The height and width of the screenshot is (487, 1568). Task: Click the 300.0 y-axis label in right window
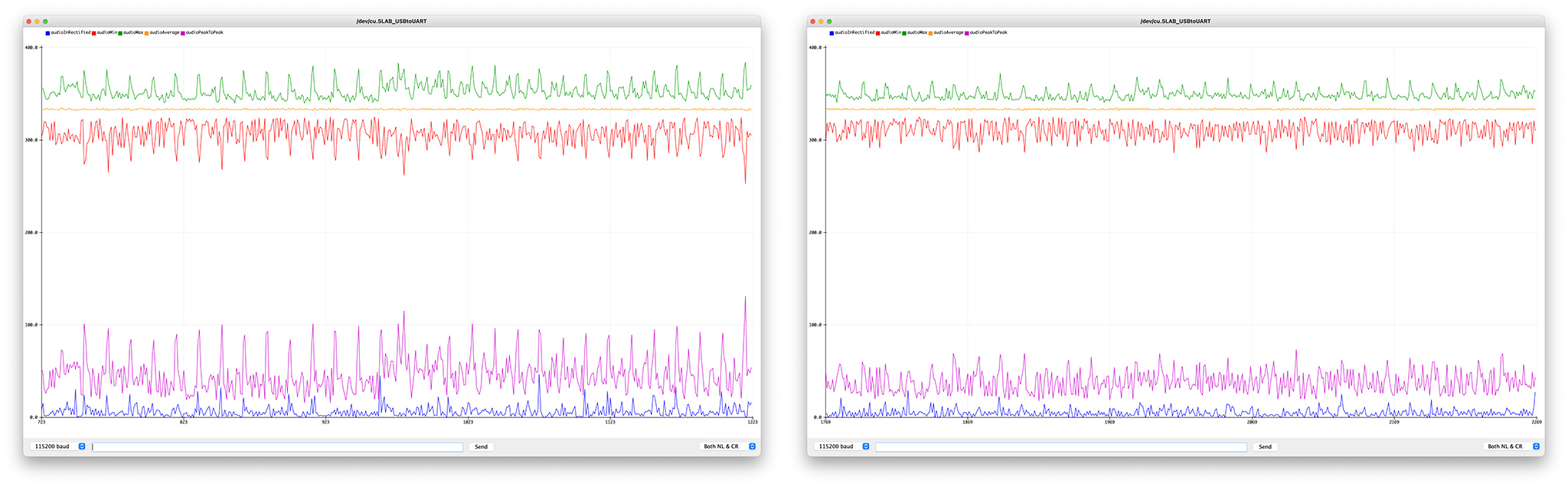[x=815, y=140]
